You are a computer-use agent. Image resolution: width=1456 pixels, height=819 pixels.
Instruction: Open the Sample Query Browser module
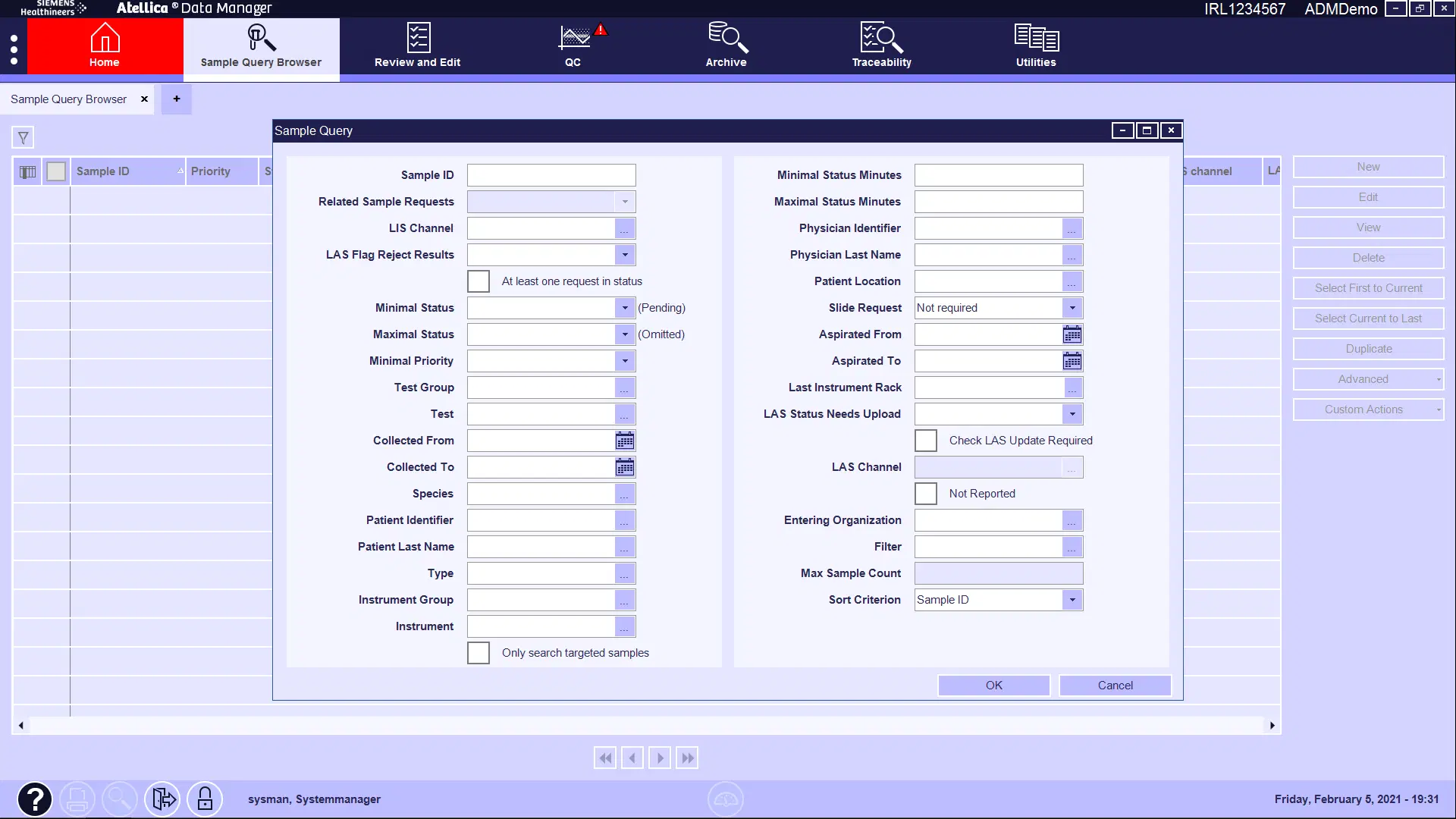point(261,45)
